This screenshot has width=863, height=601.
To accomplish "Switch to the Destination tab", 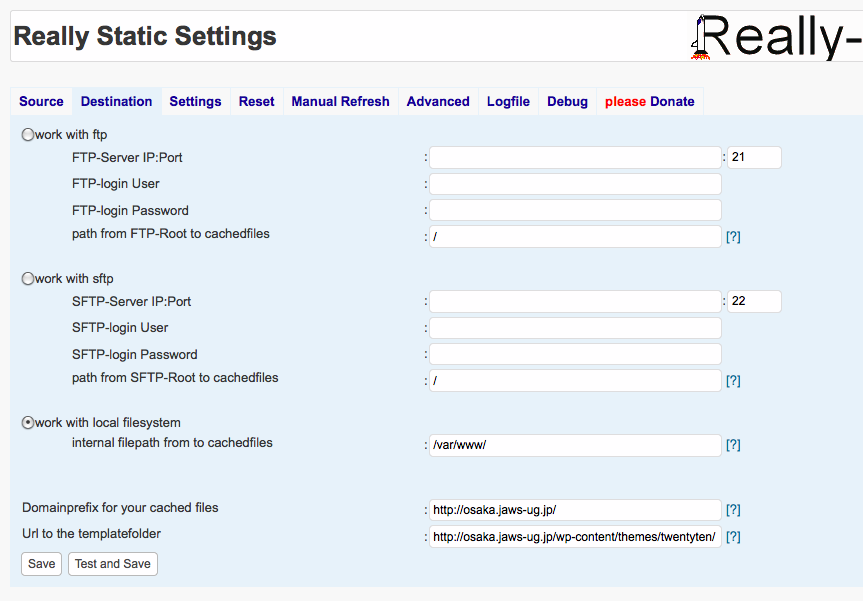I will point(116,101).
